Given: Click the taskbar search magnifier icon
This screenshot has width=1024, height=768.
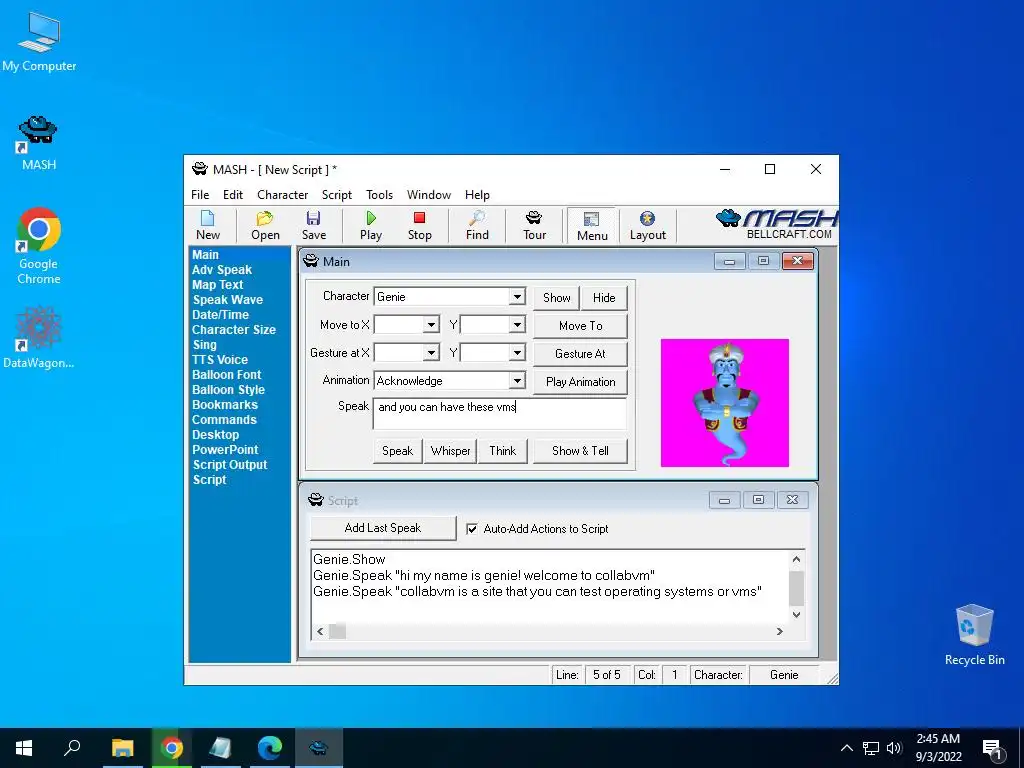Looking at the screenshot, I should coord(72,748).
